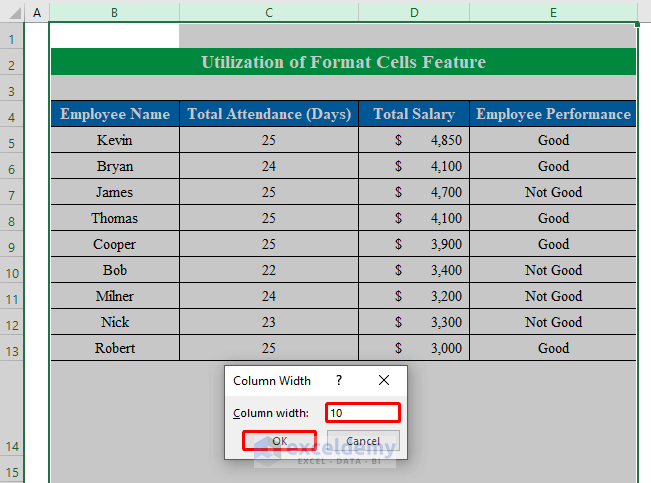Click the Employee Name header cell
The width and height of the screenshot is (651, 483).
coord(115,114)
